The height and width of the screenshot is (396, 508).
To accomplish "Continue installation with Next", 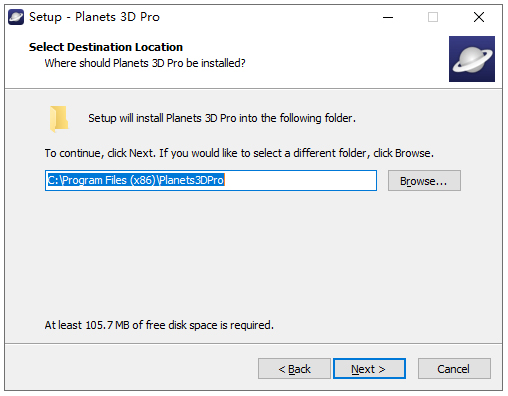I will (x=369, y=369).
